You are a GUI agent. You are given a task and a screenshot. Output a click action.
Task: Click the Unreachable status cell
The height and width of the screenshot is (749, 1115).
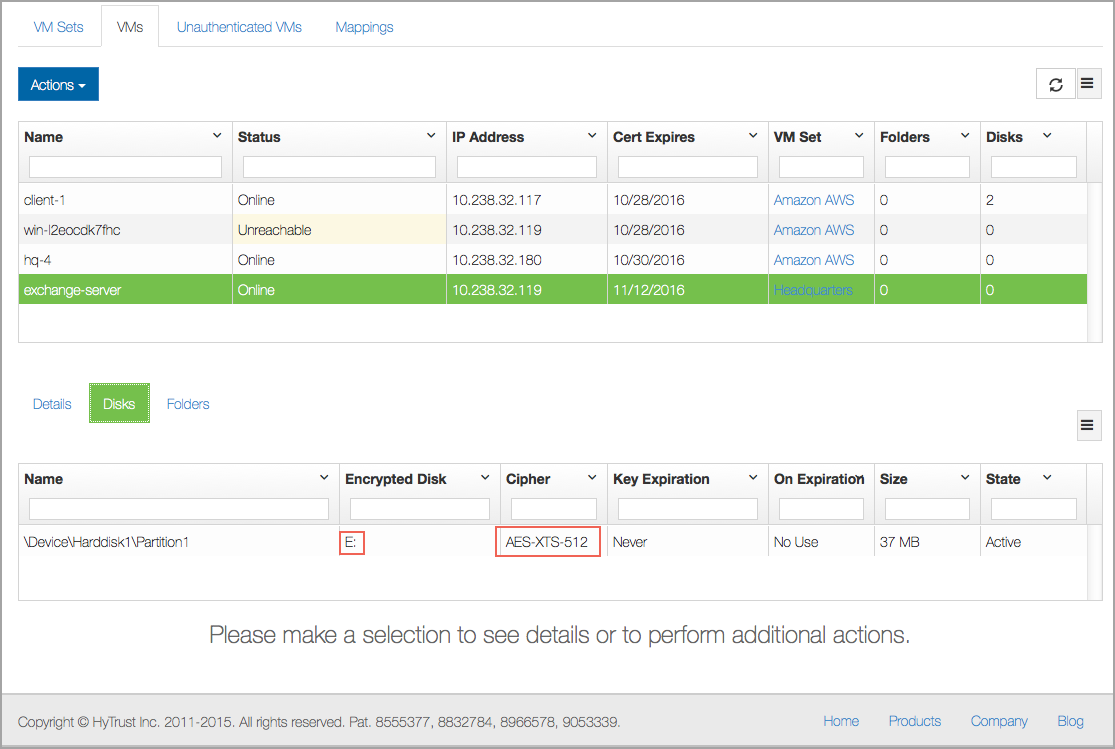339,230
